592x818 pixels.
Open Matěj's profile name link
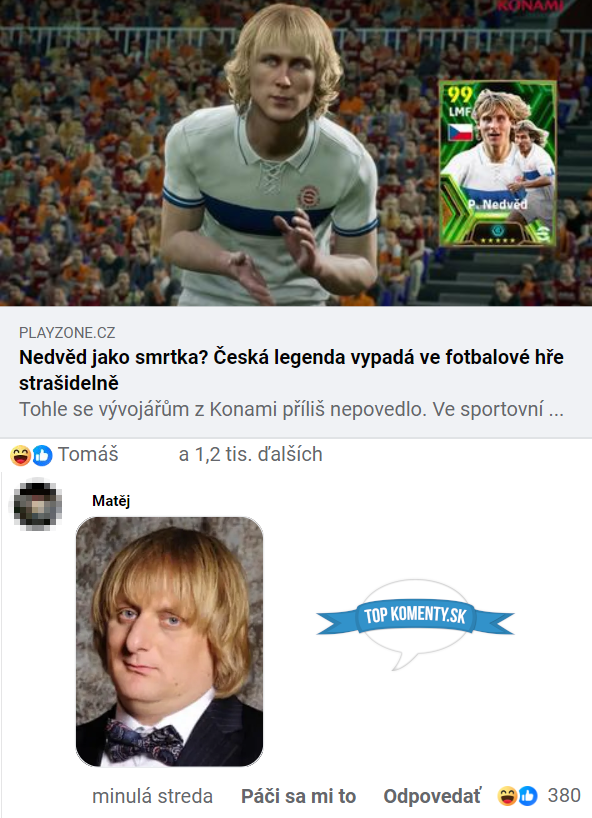[x=111, y=501]
